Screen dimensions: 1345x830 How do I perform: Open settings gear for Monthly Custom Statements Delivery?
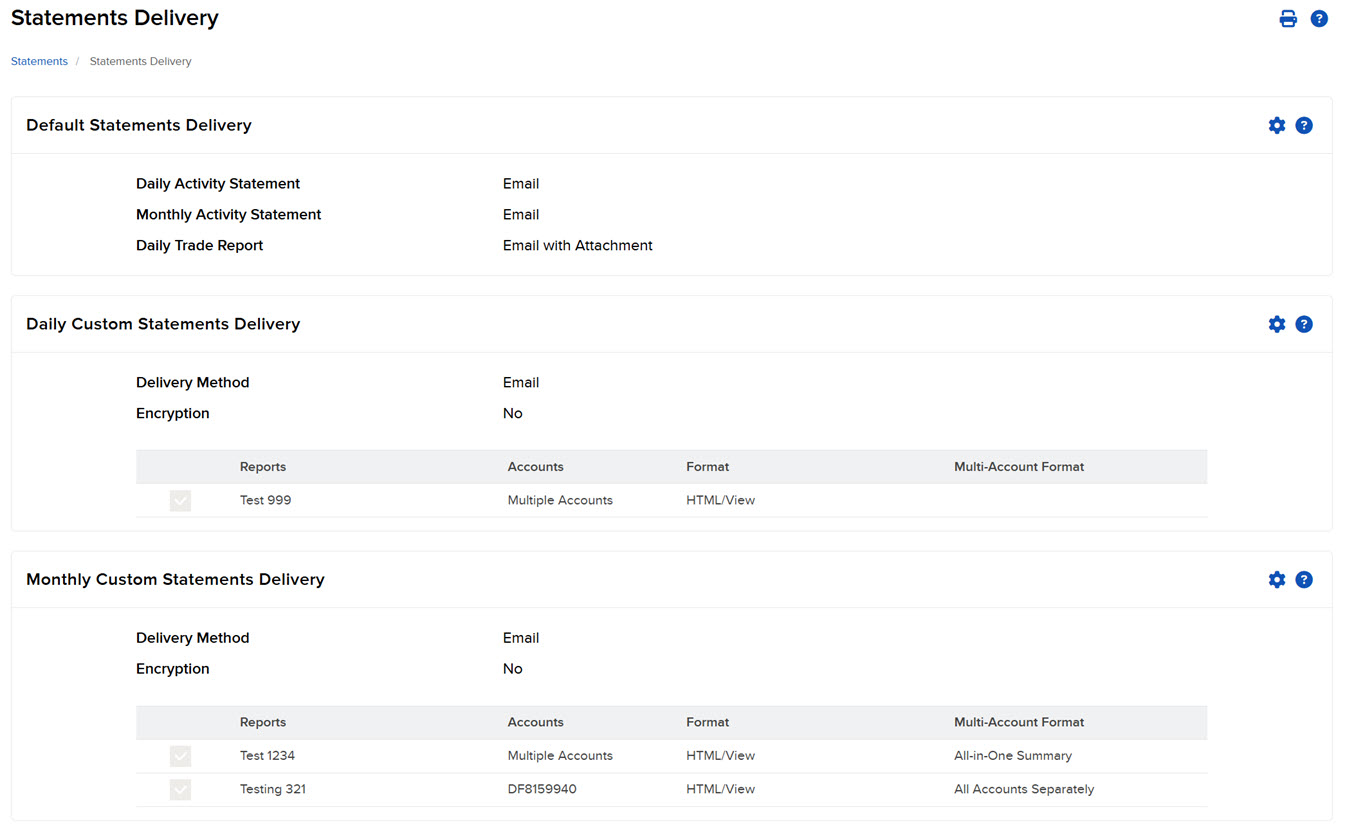pos(1277,579)
